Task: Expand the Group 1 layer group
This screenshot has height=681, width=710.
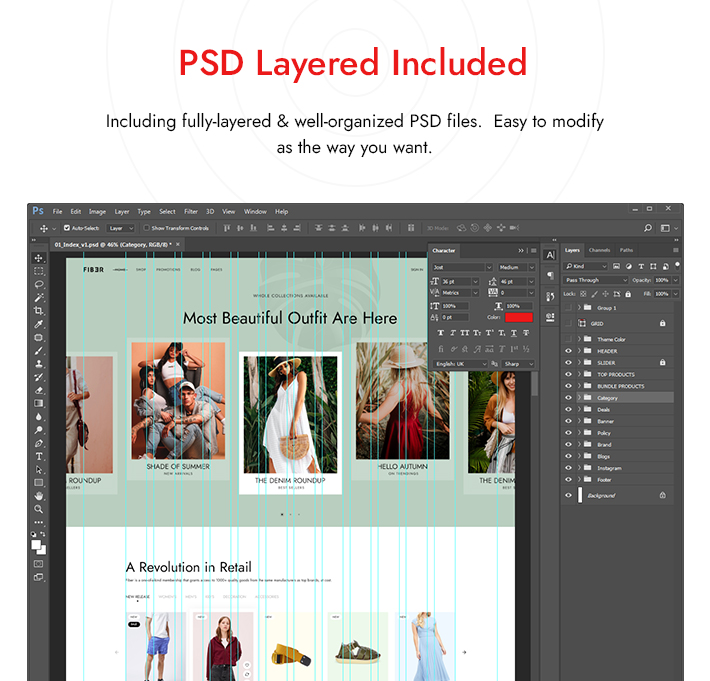Action: point(579,307)
